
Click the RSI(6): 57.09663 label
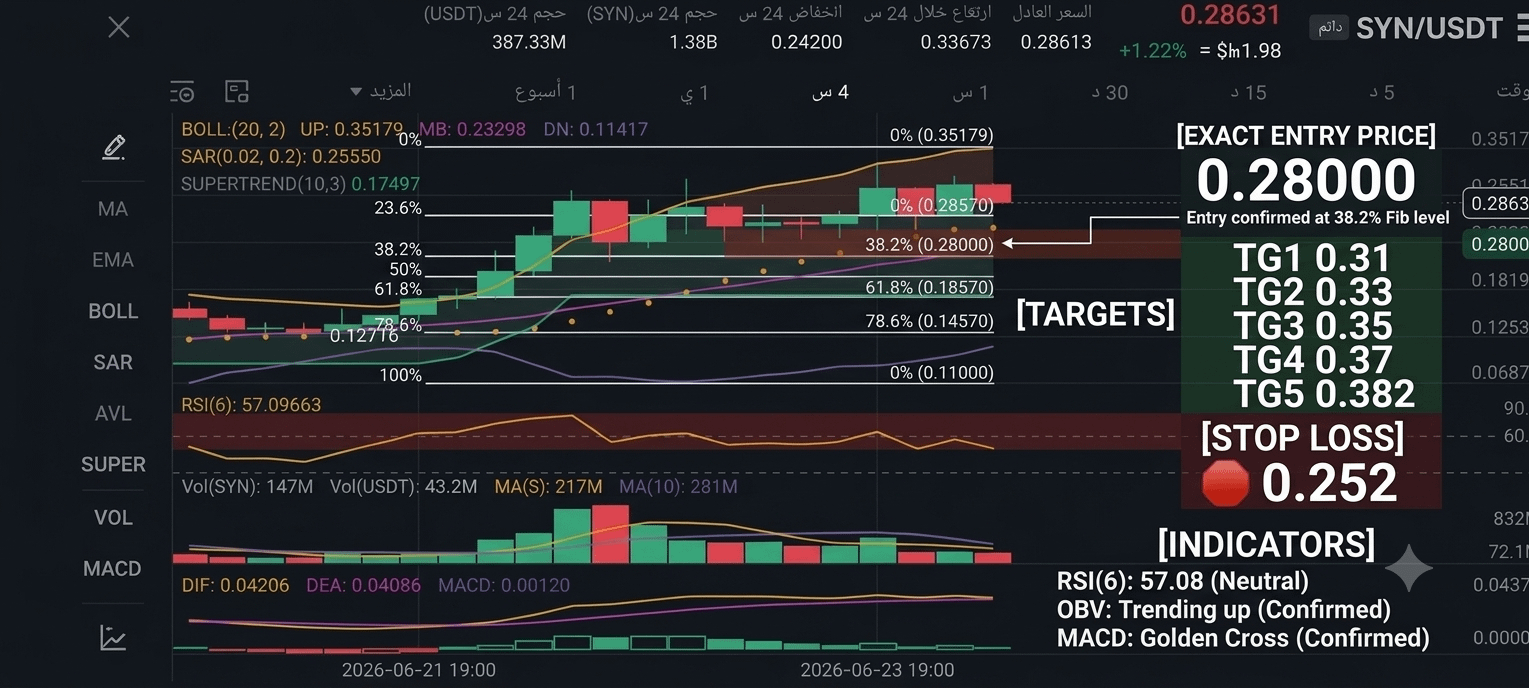pyautogui.click(x=251, y=405)
